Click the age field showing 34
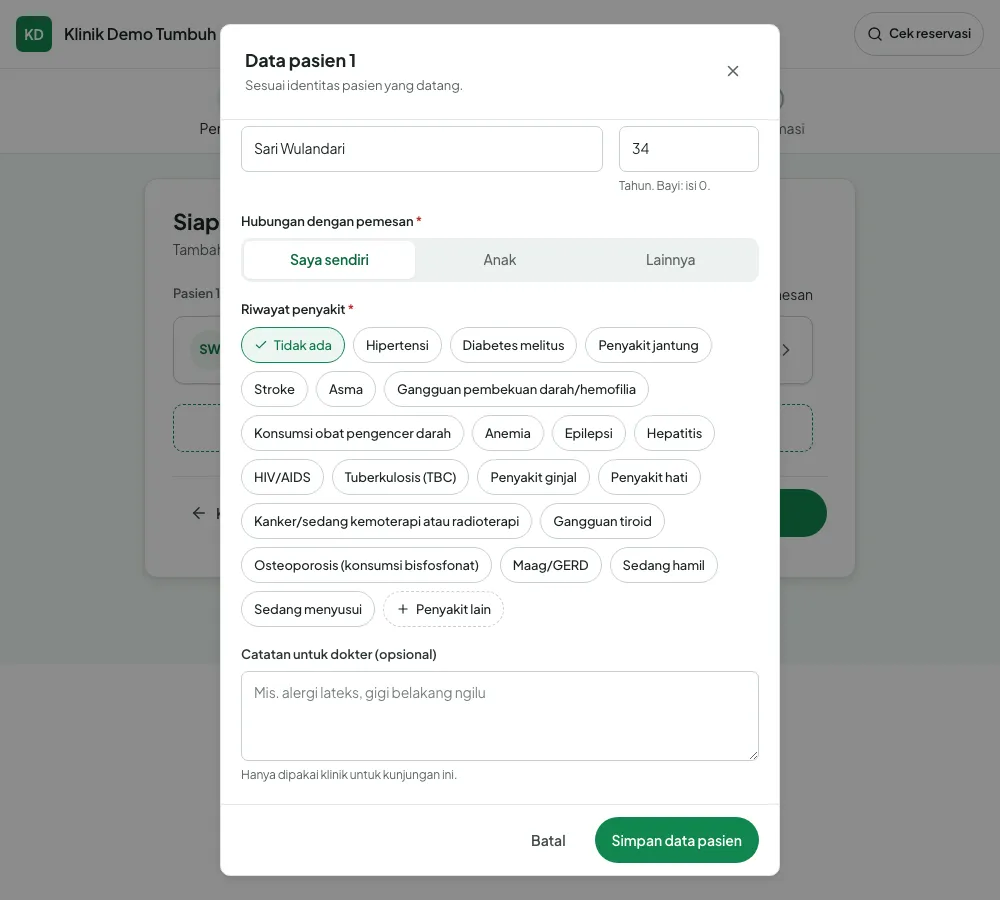 pos(689,149)
